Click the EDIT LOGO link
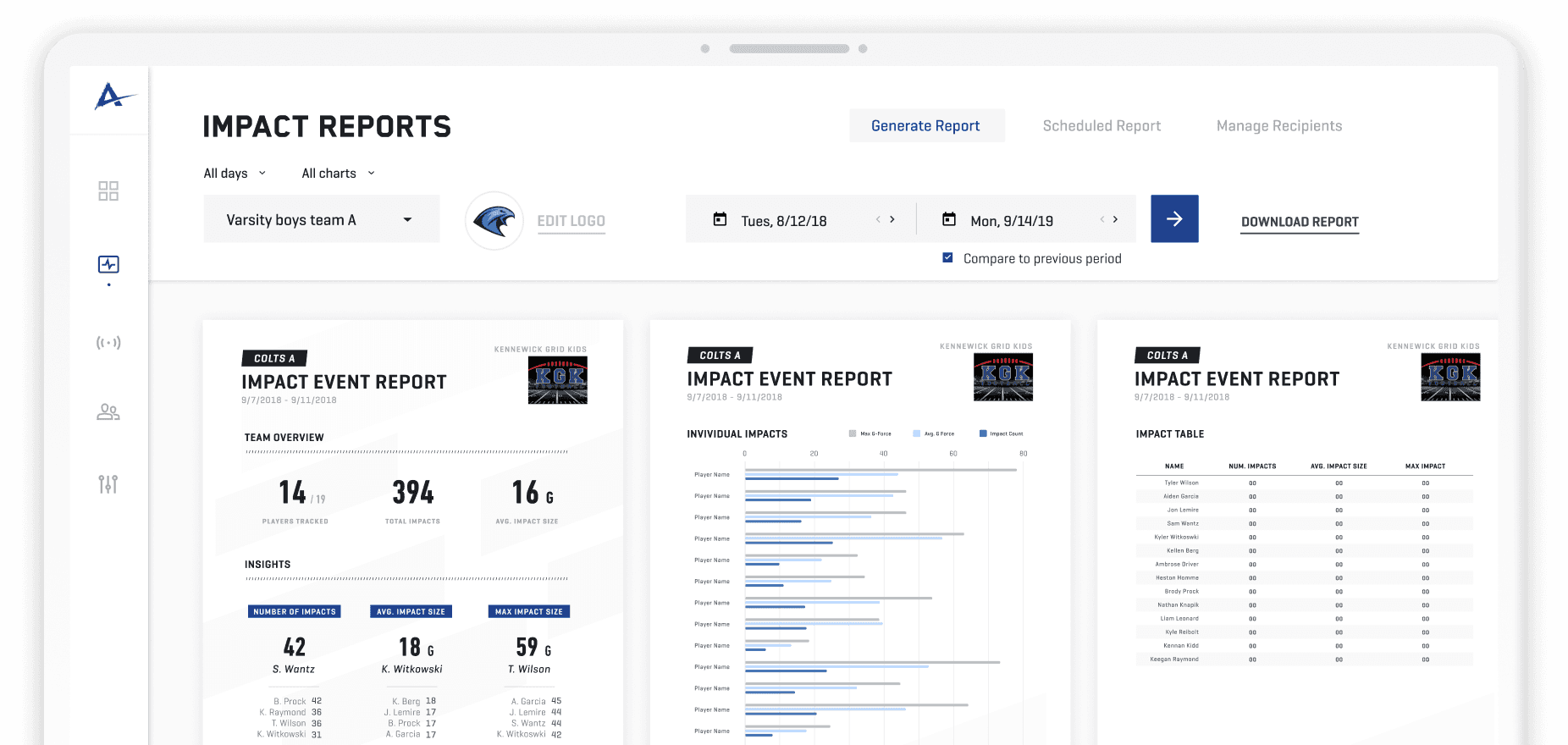The image size is (1568, 745). pos(571,221)
